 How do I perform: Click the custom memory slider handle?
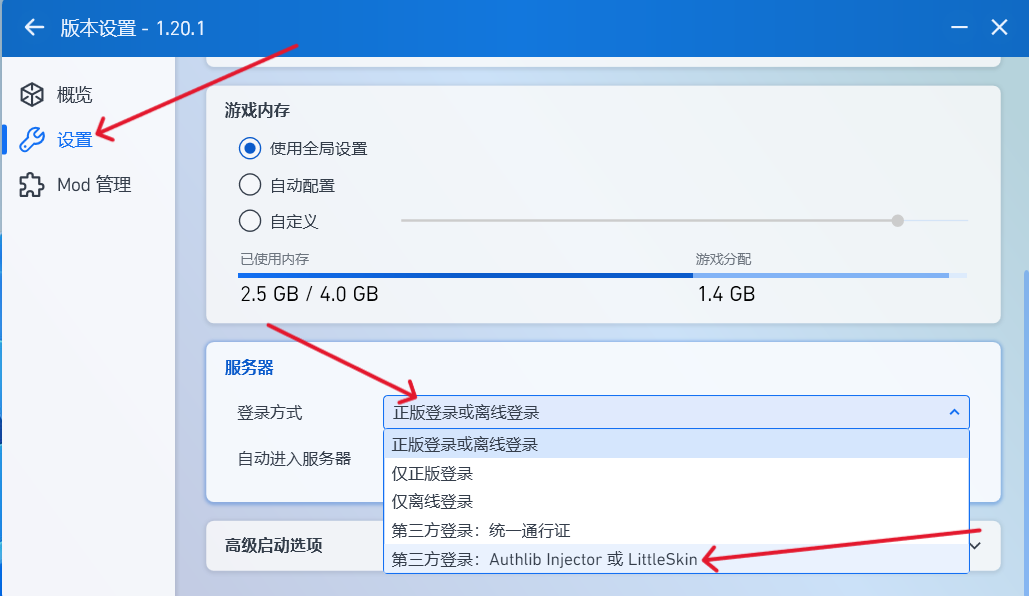(x=897, y=220)
